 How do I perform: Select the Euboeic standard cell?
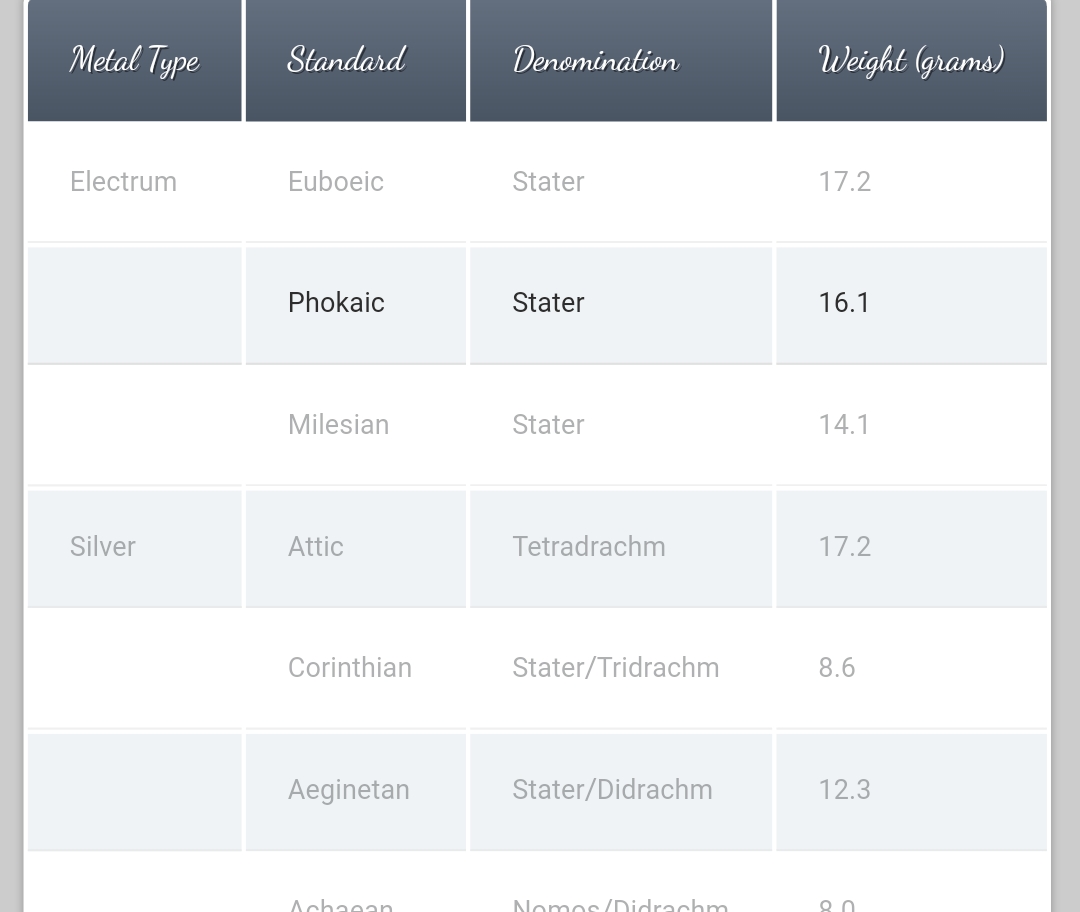point(356,182)
